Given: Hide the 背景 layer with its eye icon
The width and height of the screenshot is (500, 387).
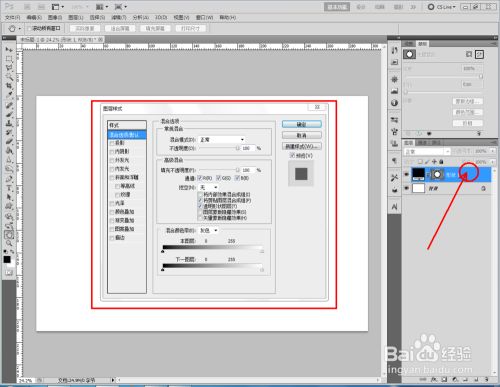Looking at the screenshot, I should 406,188.
